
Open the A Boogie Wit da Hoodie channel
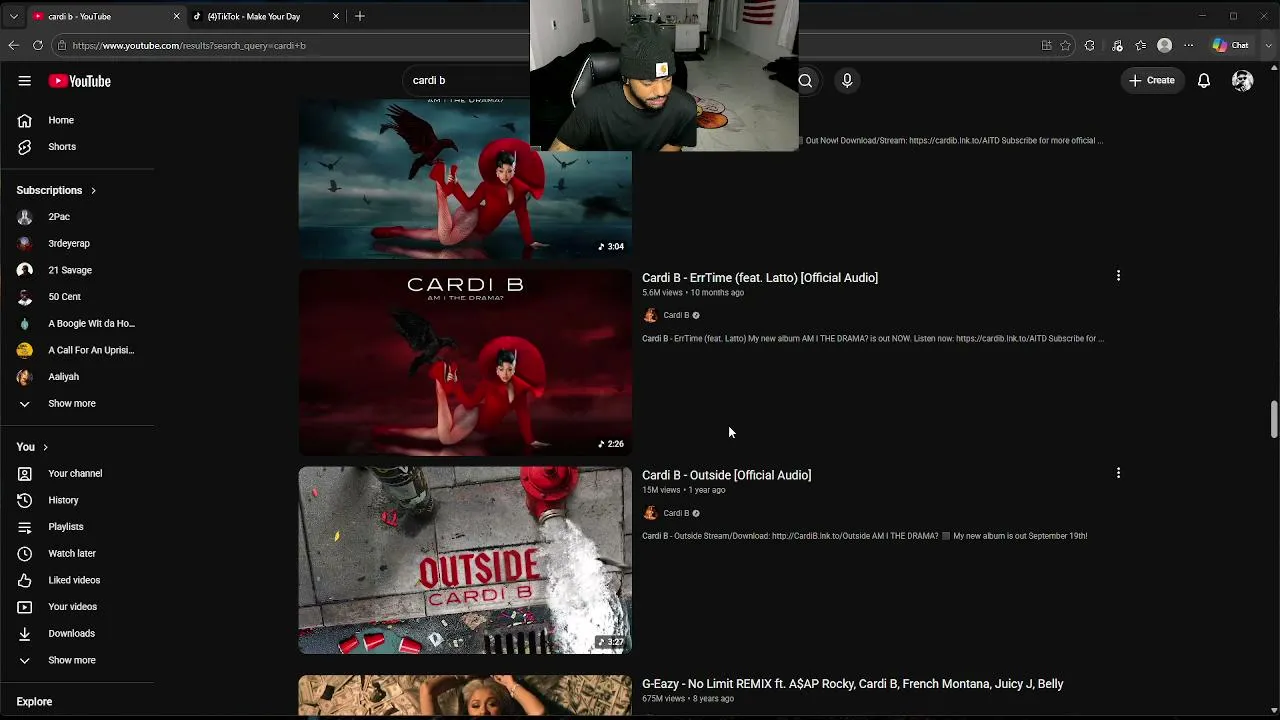point(77,324)
